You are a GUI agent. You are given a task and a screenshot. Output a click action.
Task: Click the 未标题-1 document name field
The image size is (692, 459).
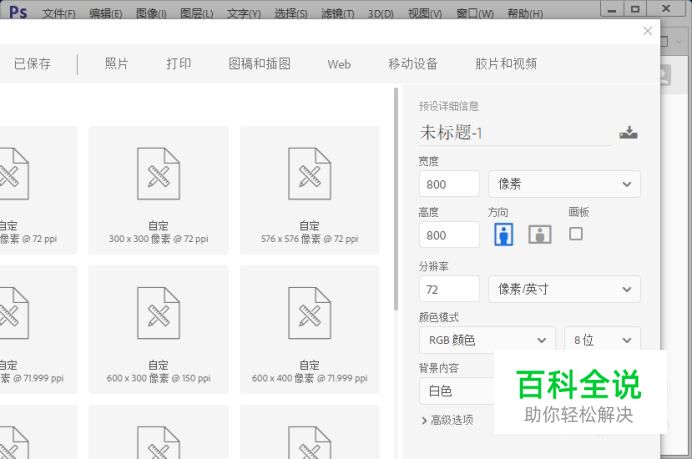515,132
